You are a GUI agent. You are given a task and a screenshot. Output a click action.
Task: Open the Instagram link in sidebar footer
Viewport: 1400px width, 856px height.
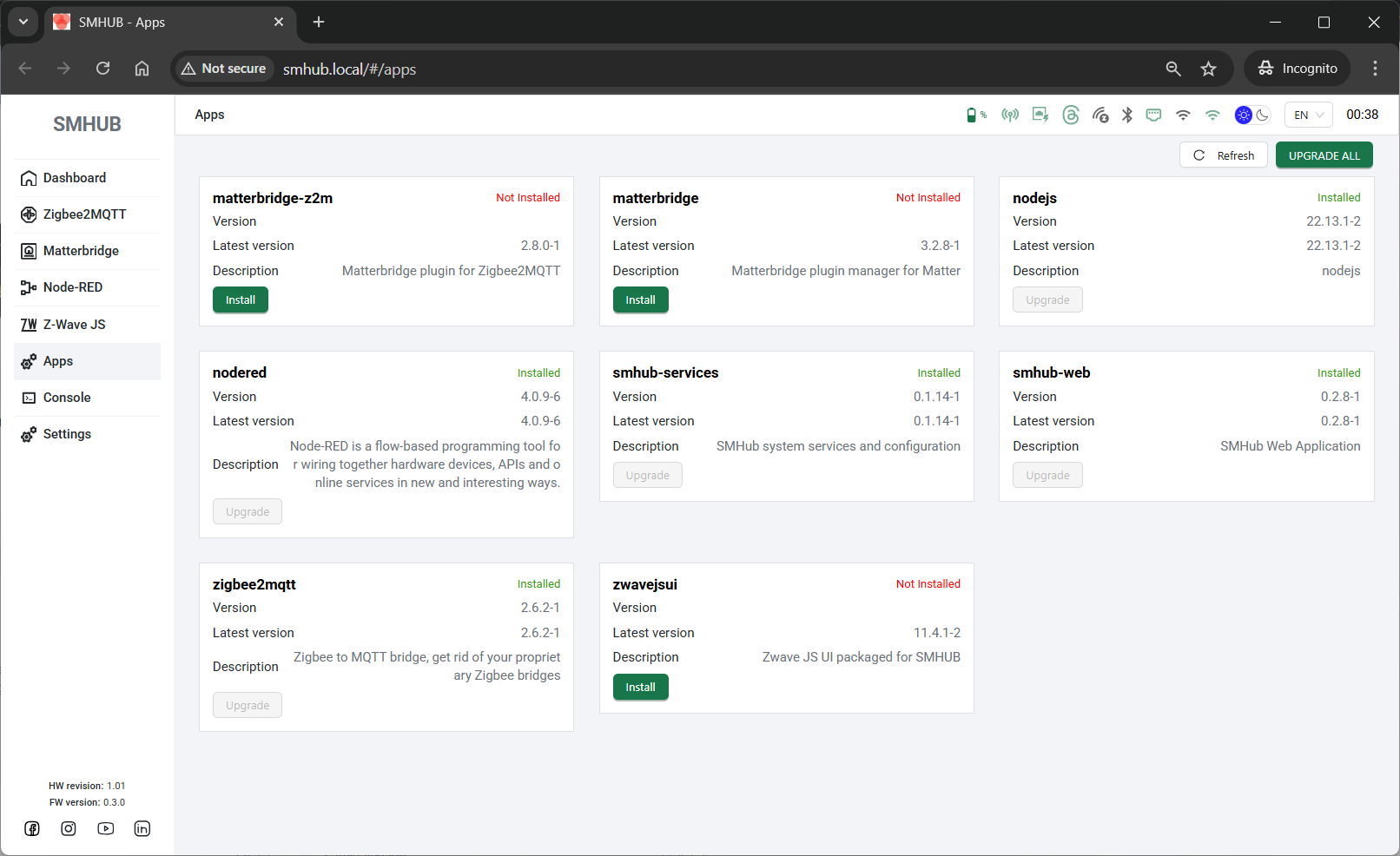69,828
